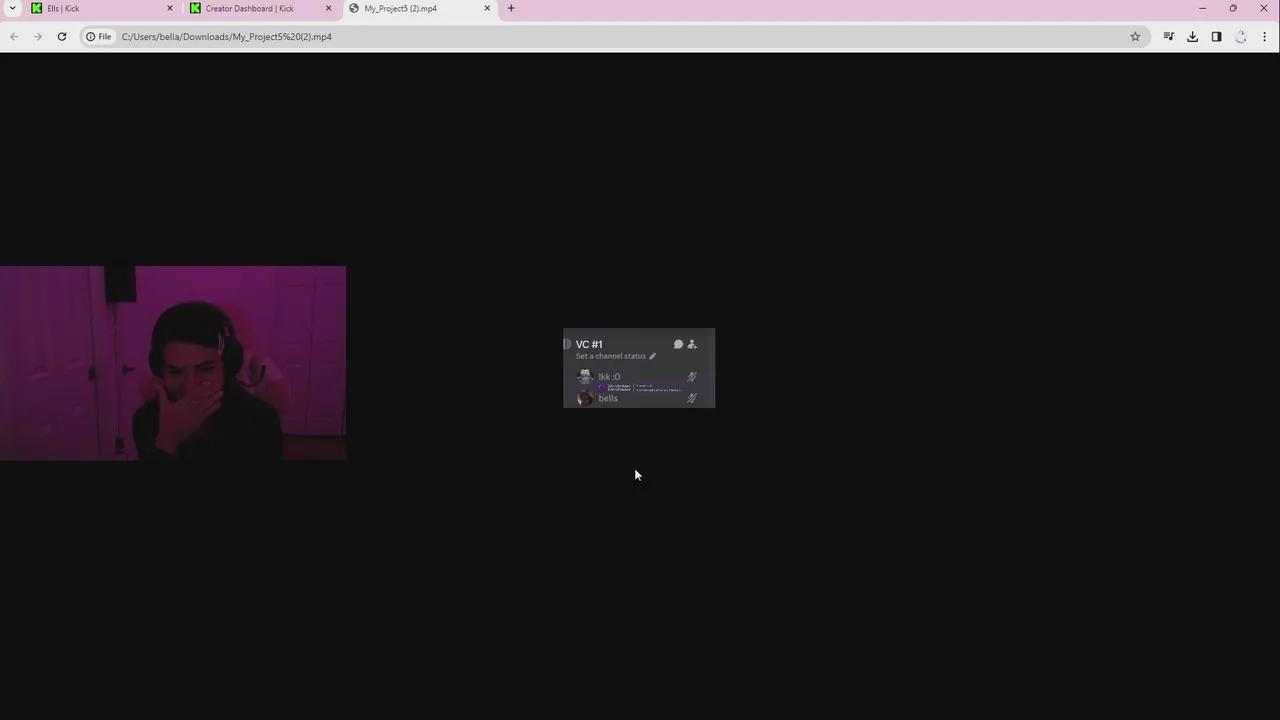Click the browser profile avatar icon
Screen dimensions: 1280x720
pos(1240,37)
